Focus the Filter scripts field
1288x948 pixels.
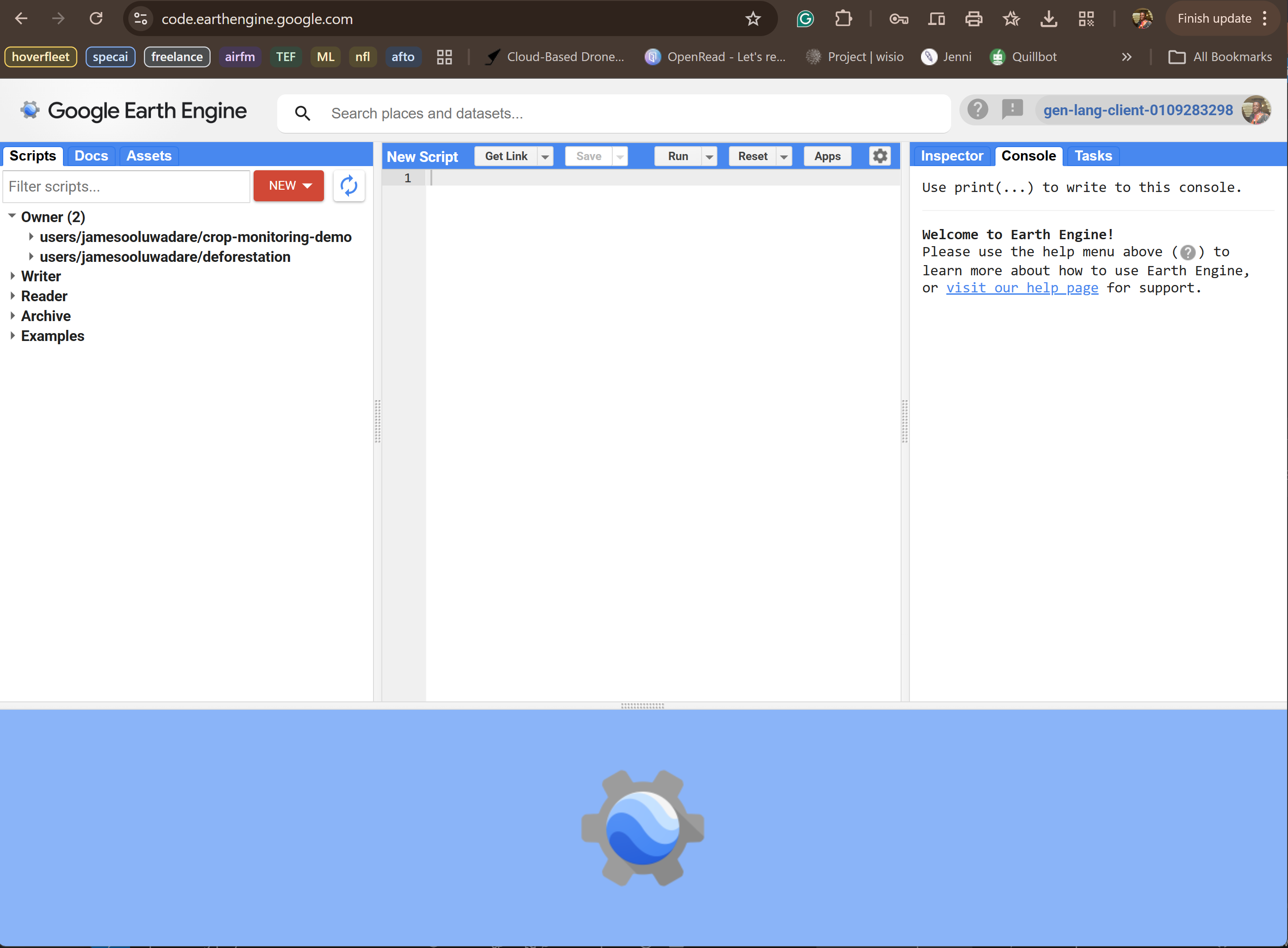[127, 186]
